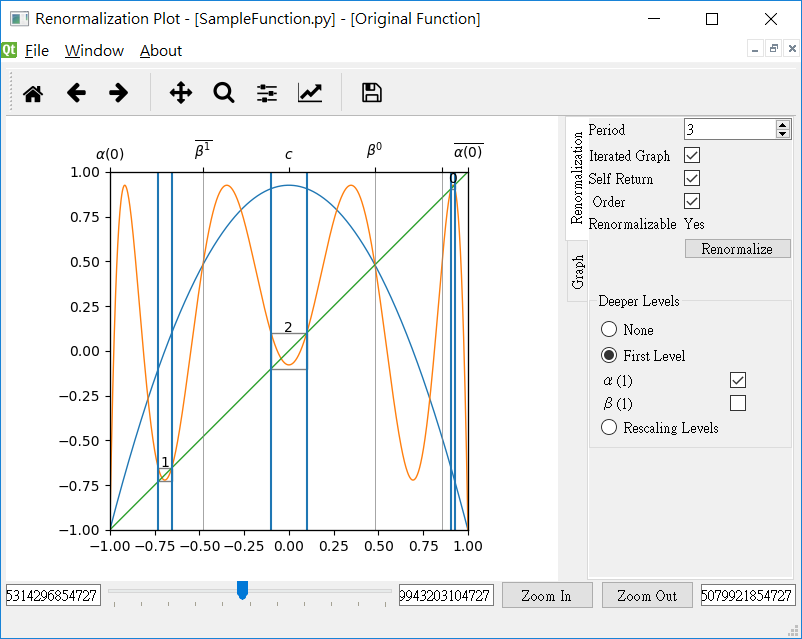Viewport: 802px width, 639px height.
Task: Activate the zoom-to-rectangle magnifier tool
Action: (224, 93)
